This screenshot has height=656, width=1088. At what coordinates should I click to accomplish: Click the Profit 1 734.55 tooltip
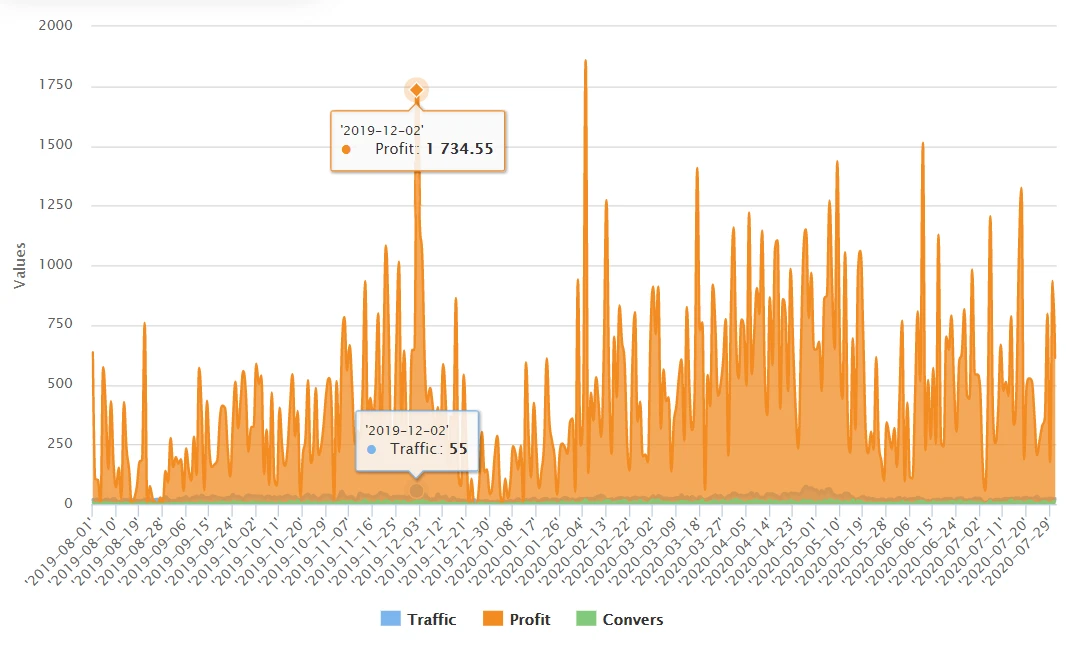[418, 141]
